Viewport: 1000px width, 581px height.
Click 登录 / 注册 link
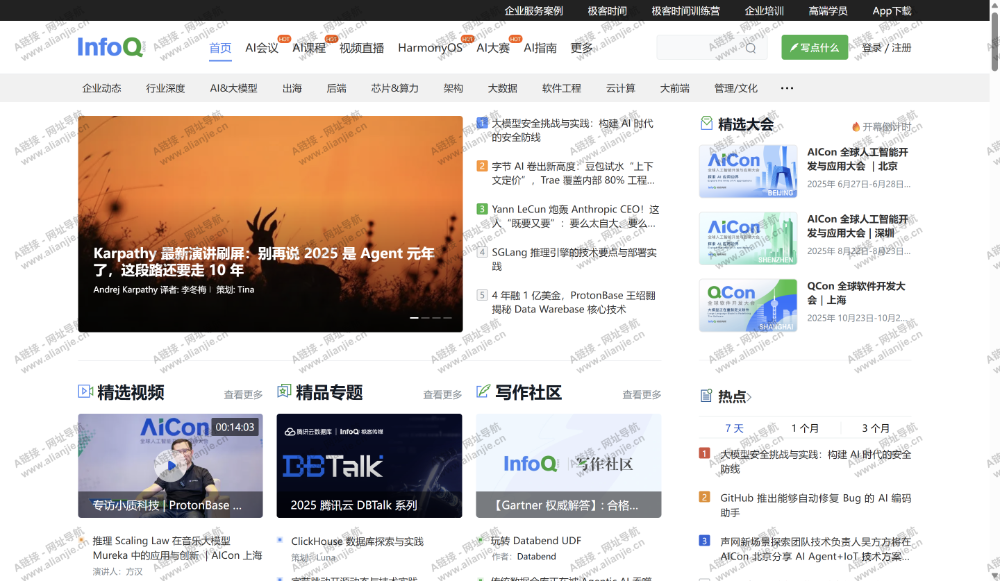click(x=886, y=48)
